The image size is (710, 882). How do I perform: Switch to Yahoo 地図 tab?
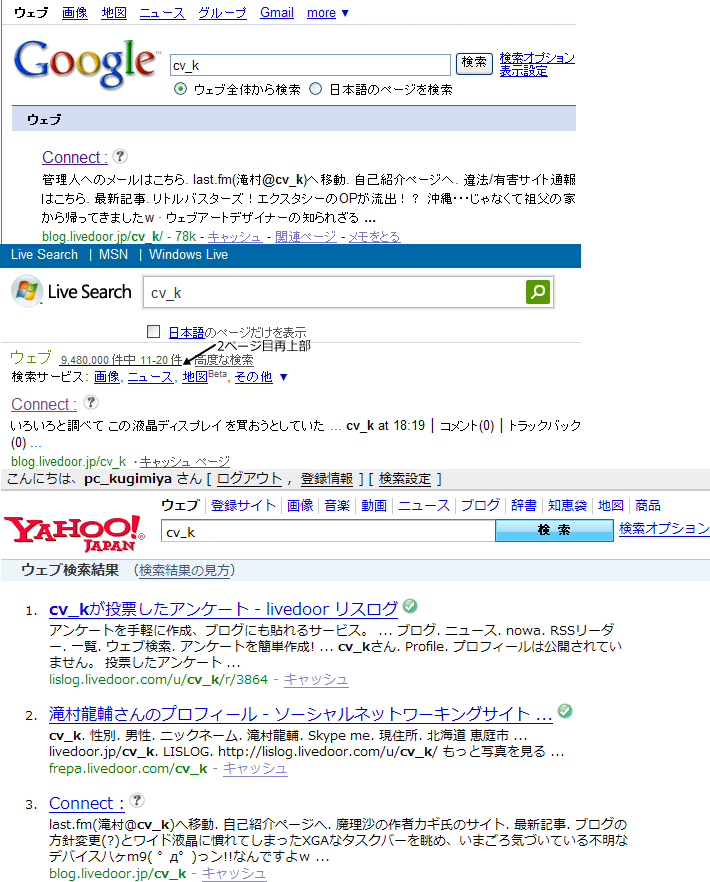click(611, 505)
